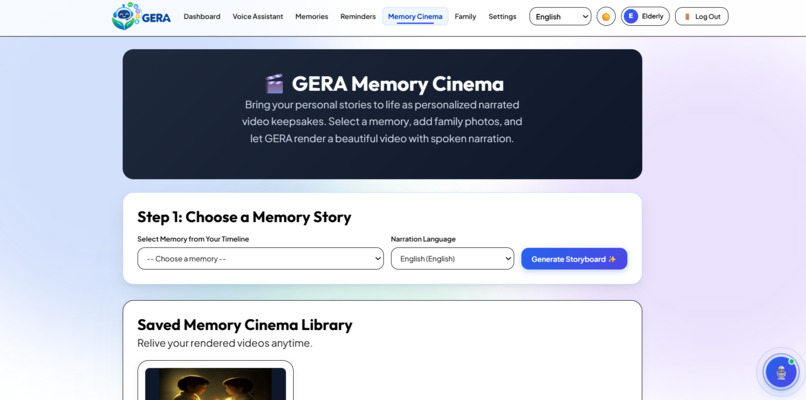This screenshot has height=400, width=806.
Task: Select the Memory Cinema tab
Action: [415, 16]
